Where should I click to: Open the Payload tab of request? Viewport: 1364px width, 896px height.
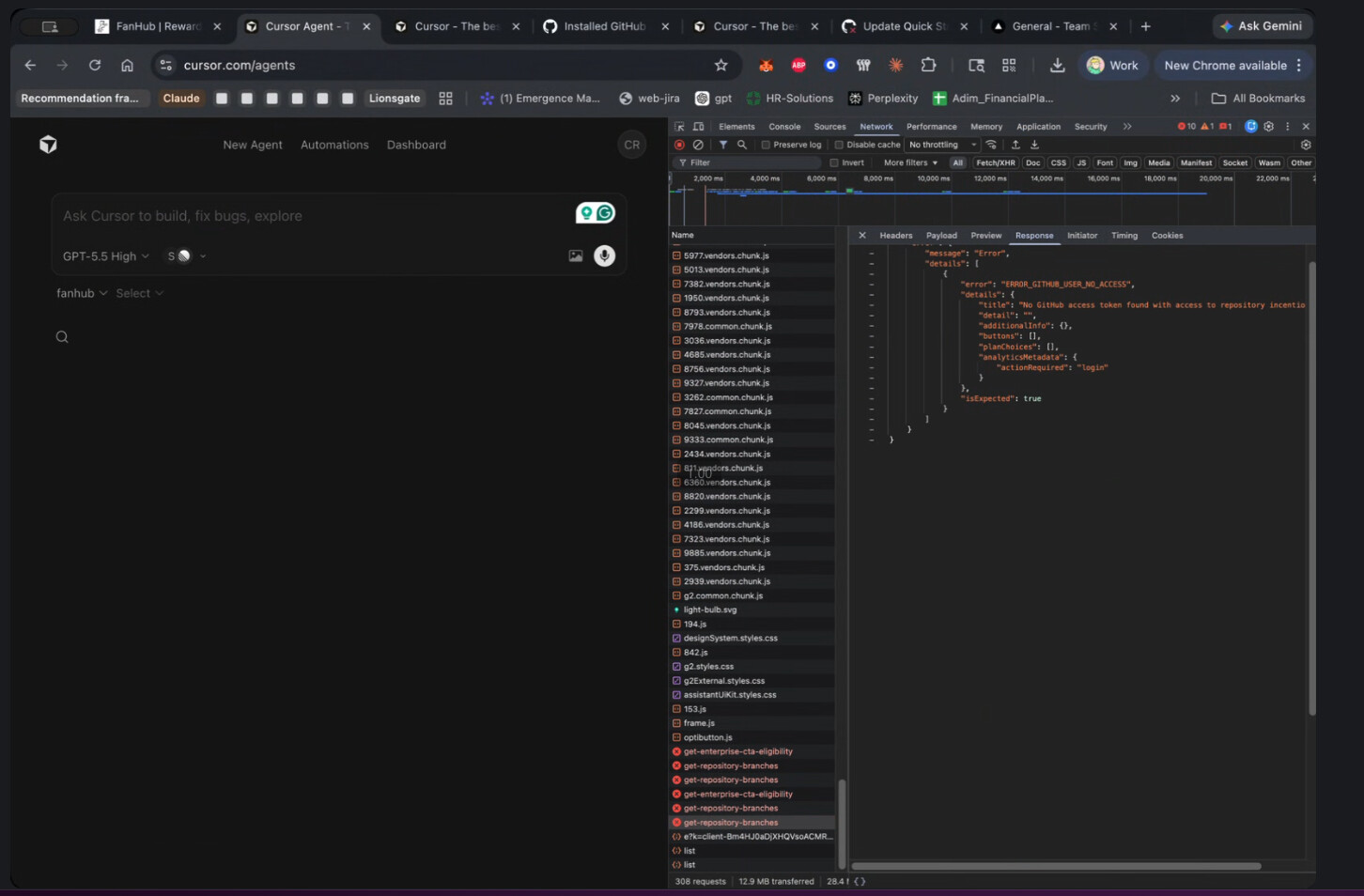[x=941, y=236]
